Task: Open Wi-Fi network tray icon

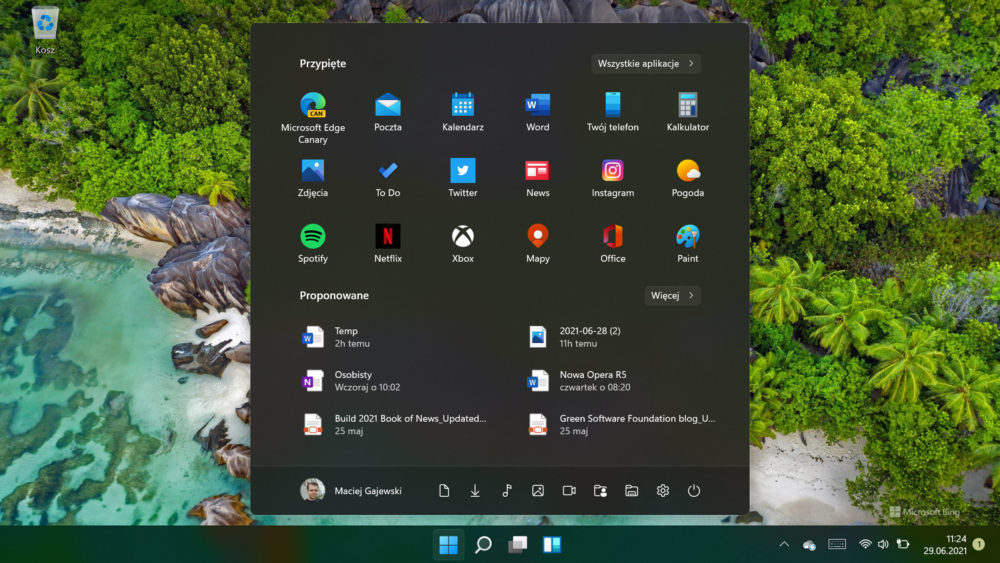Action: pos(865,544)
